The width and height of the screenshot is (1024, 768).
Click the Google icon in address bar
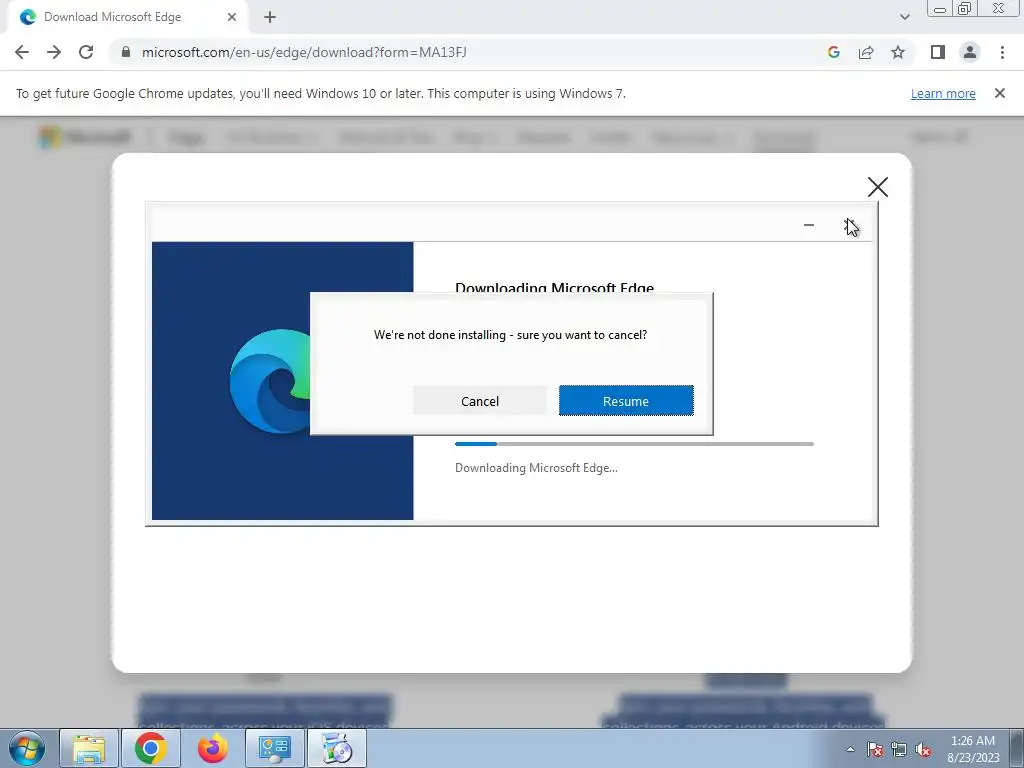tap(833, 52)
